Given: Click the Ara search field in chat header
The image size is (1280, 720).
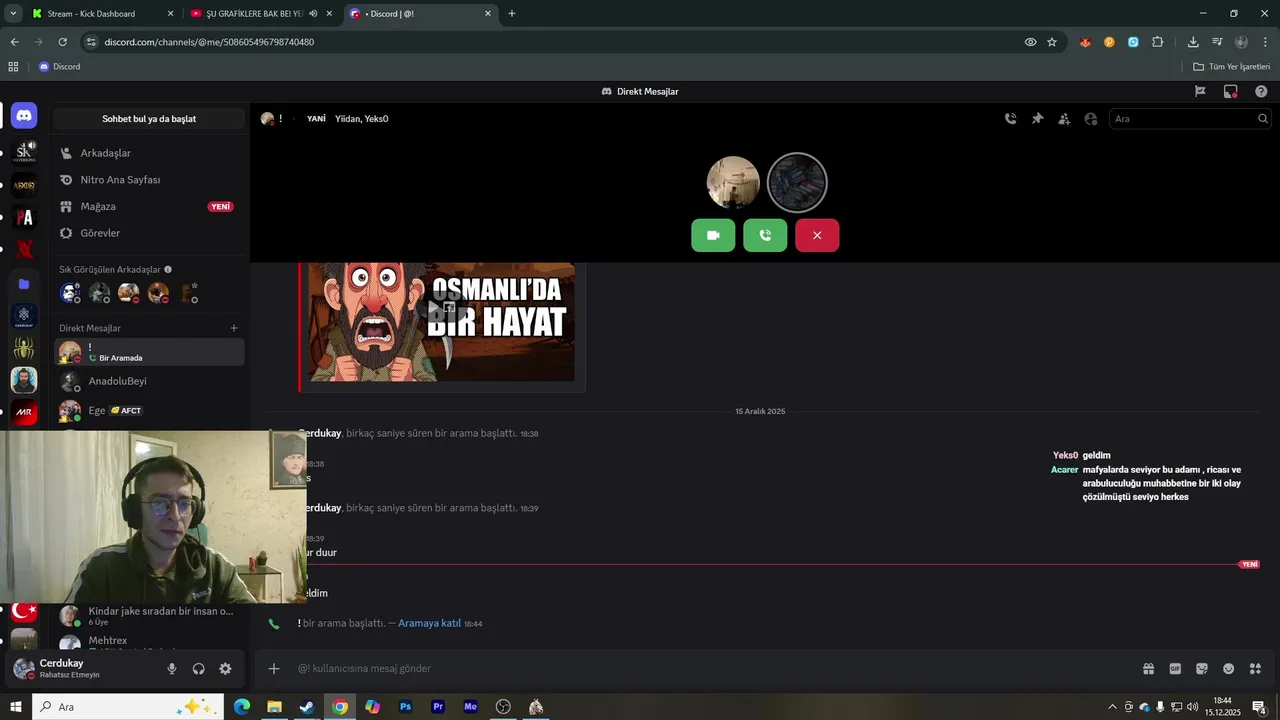Looking at the screenshot, I should point(1190,119).
